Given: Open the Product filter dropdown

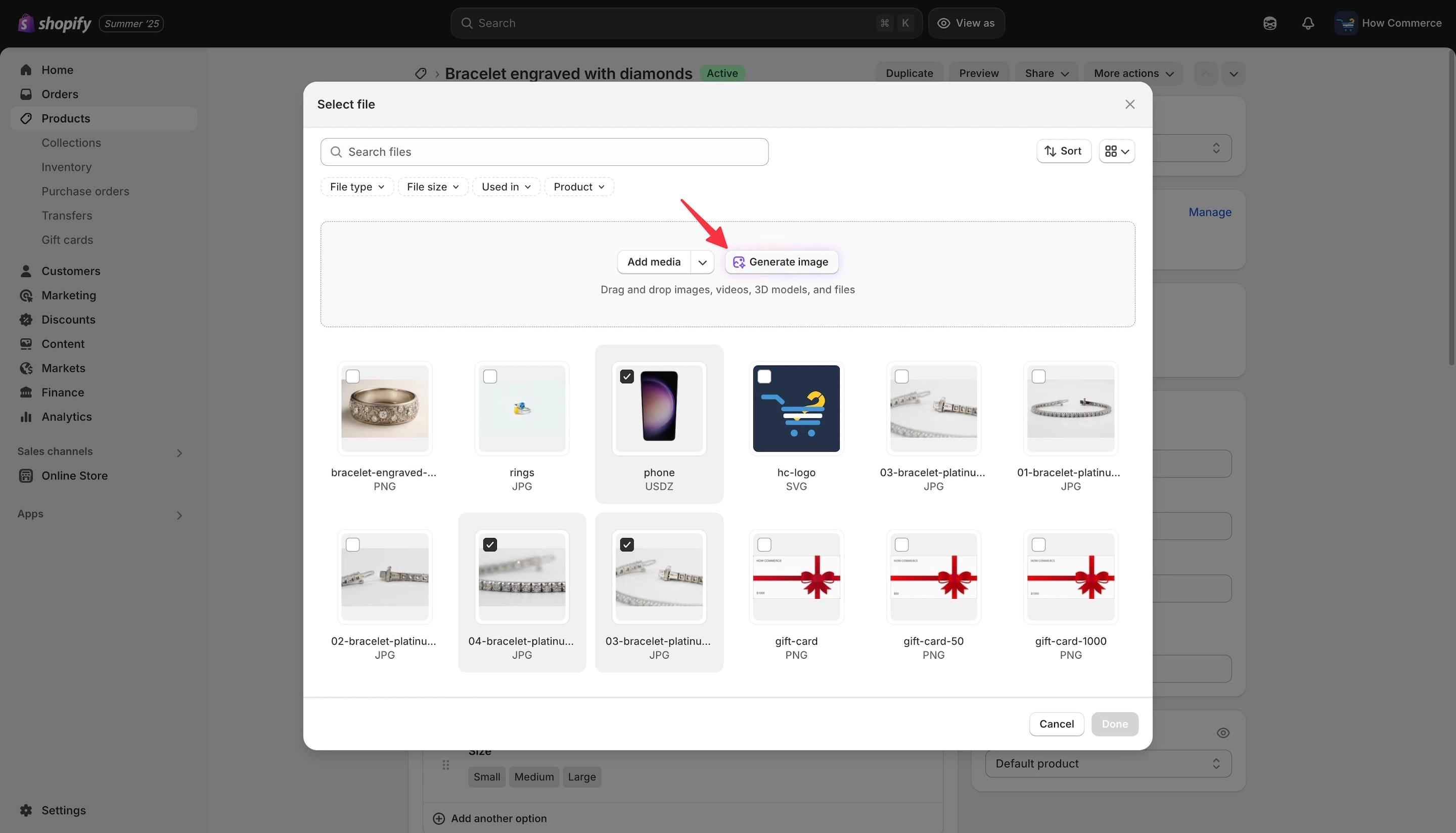Looking at the screenshot, I should coord(579,187).
